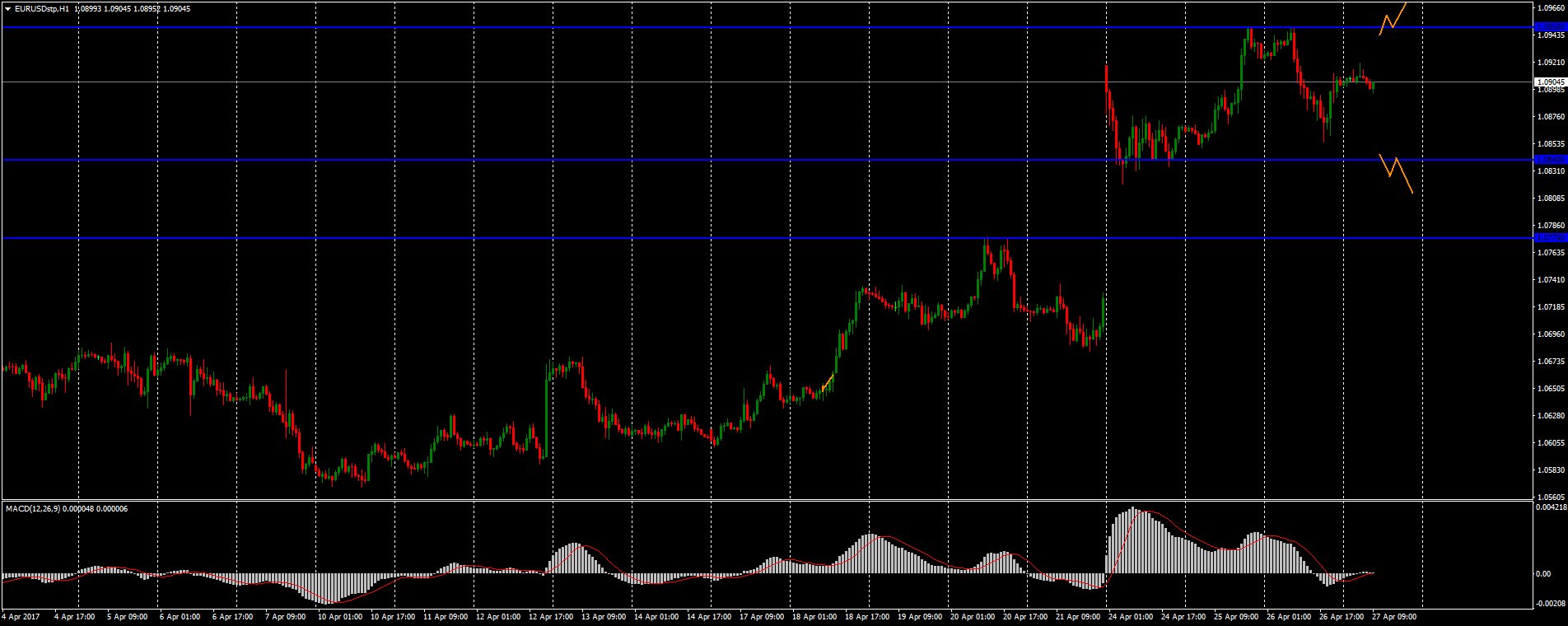Click the 6 Apr 01:00 time label
This screenshot has height=626, width=1568.
click(180, 616)
